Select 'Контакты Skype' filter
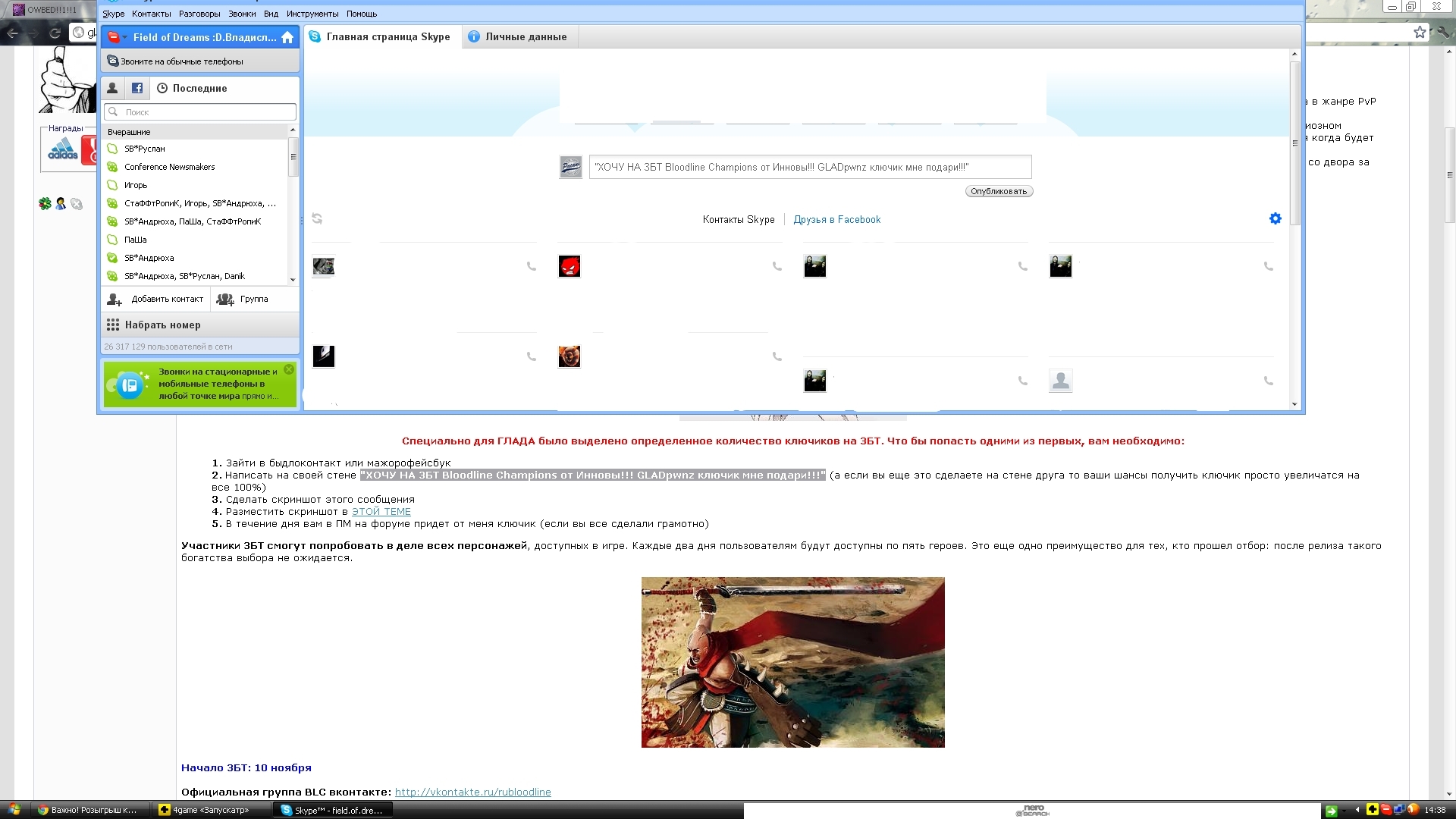The height and width of the screenshot is (819, 1456). [738, 220]
